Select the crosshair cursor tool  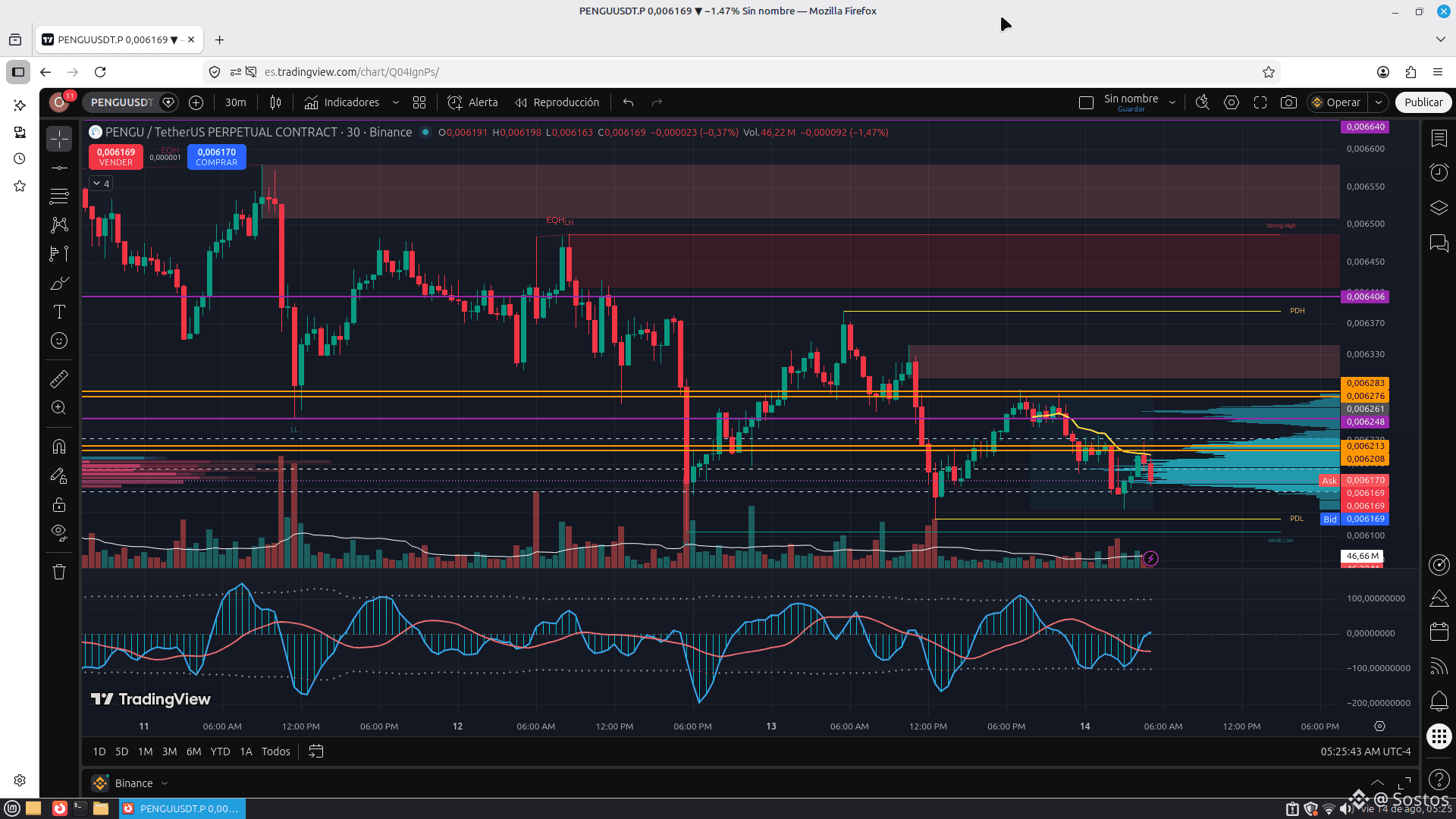pos(59,139)
